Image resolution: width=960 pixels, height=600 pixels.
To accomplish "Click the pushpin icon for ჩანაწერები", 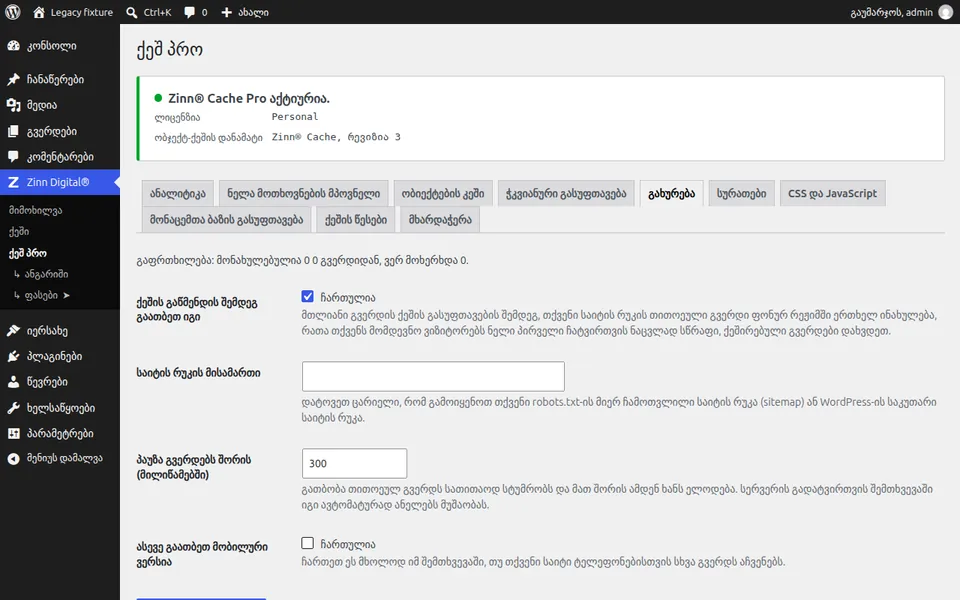I will pos(13,80).
